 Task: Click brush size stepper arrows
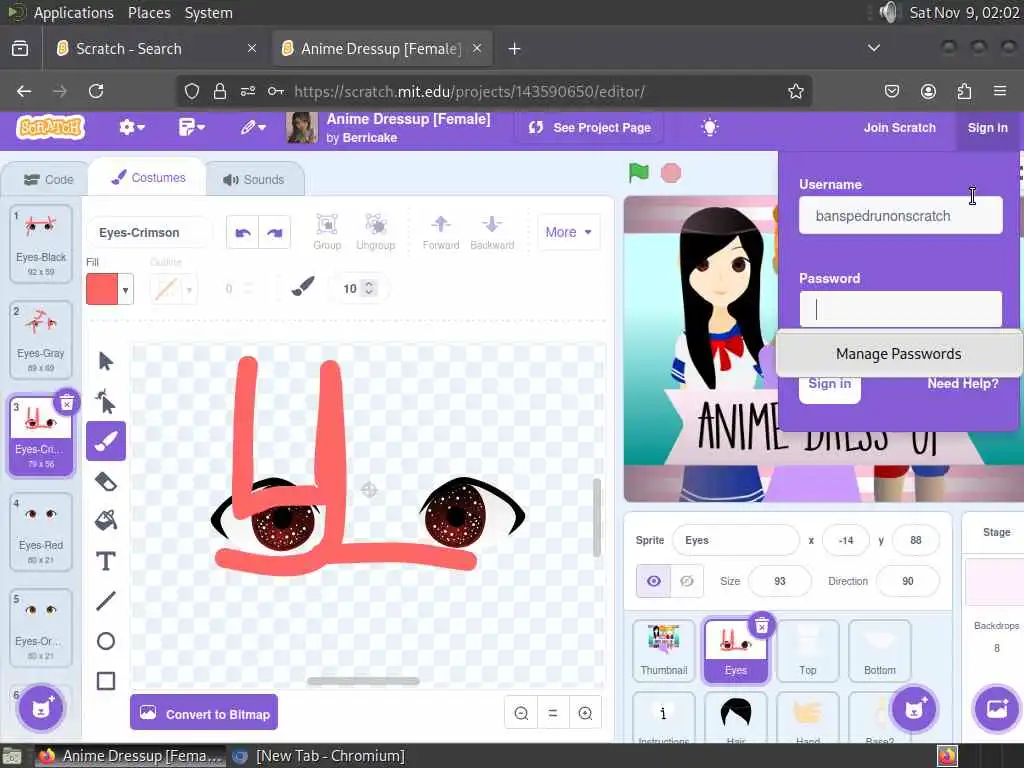click(369, 288)
